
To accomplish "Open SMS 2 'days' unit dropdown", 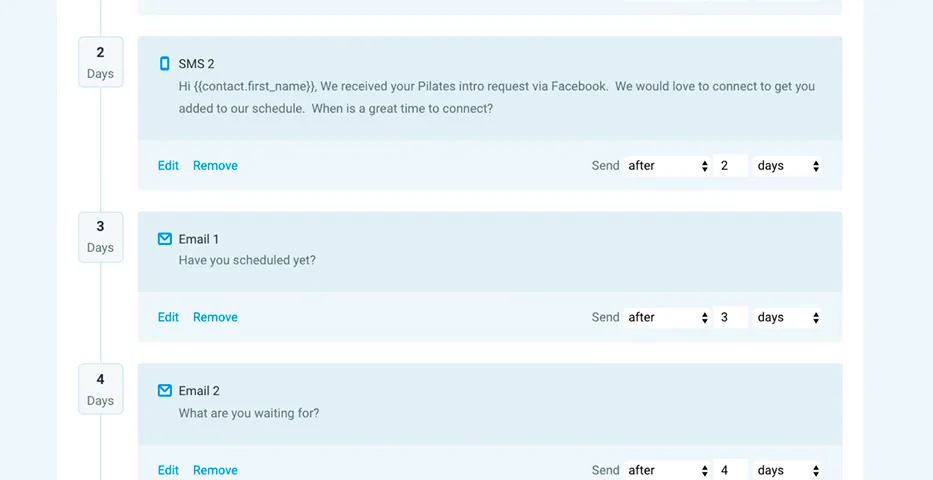I will coord(788,166).
